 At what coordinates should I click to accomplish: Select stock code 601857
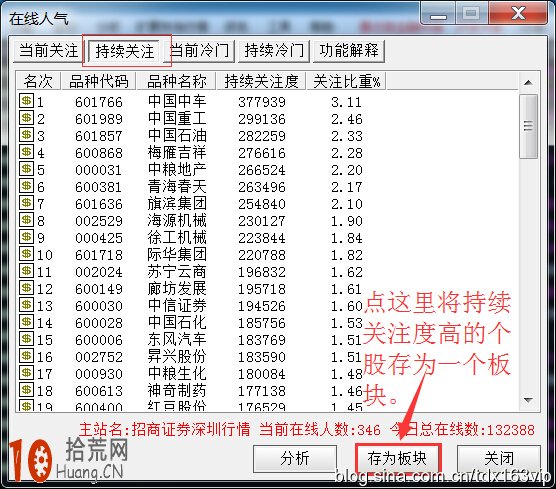[99, 136]
